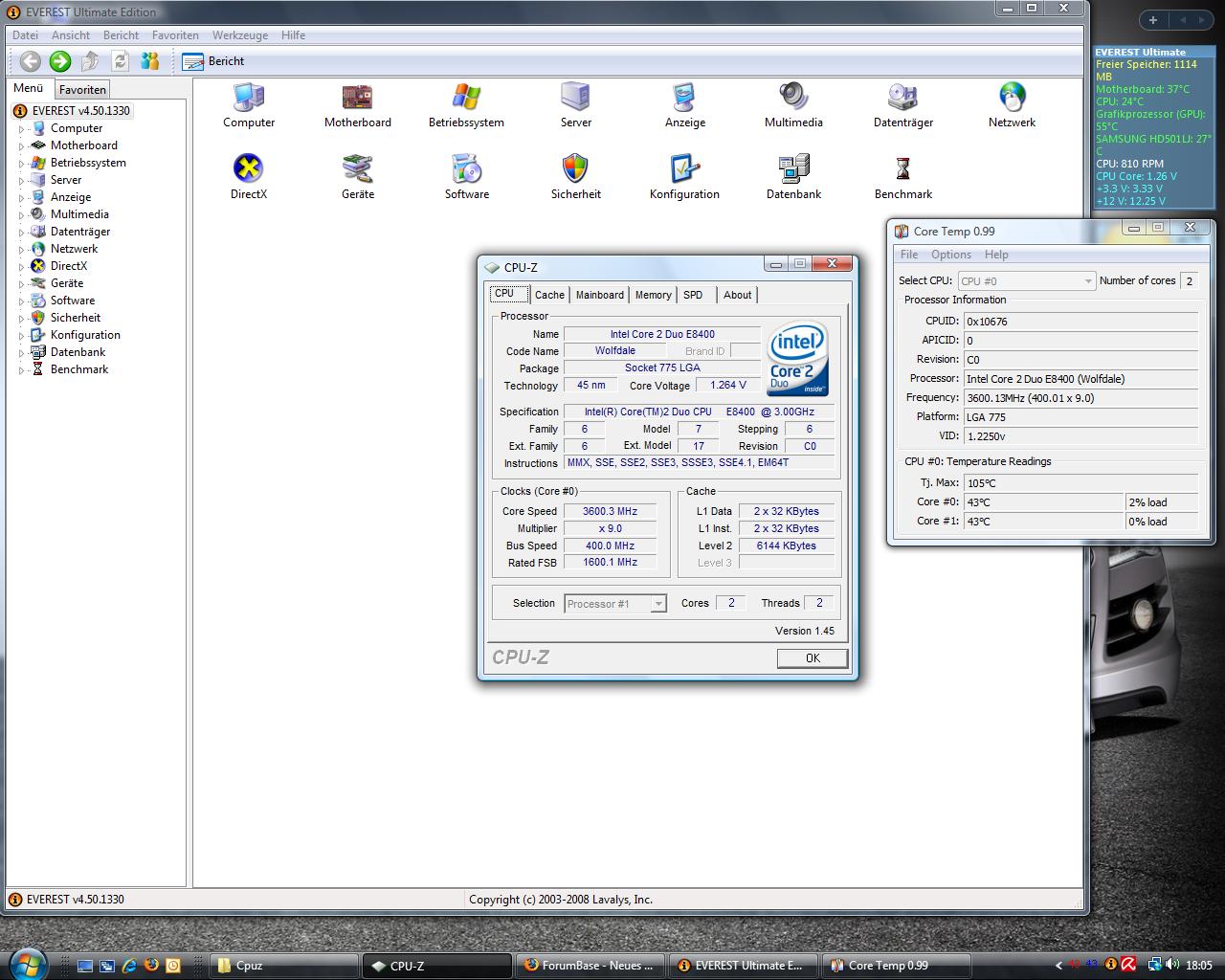Click the Firefox quick launch icon
This screenshot has height=980, width=1225.
click(x=151, y=966)
